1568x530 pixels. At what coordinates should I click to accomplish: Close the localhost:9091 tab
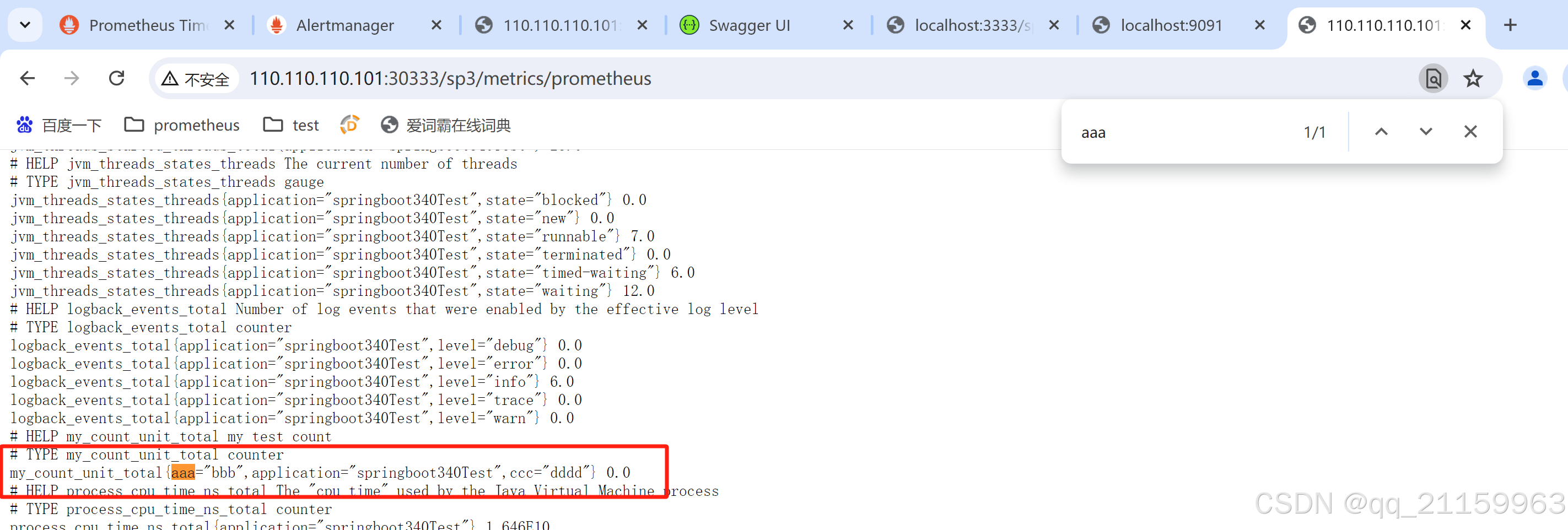pyautogui.click(x=1260, y=25)
